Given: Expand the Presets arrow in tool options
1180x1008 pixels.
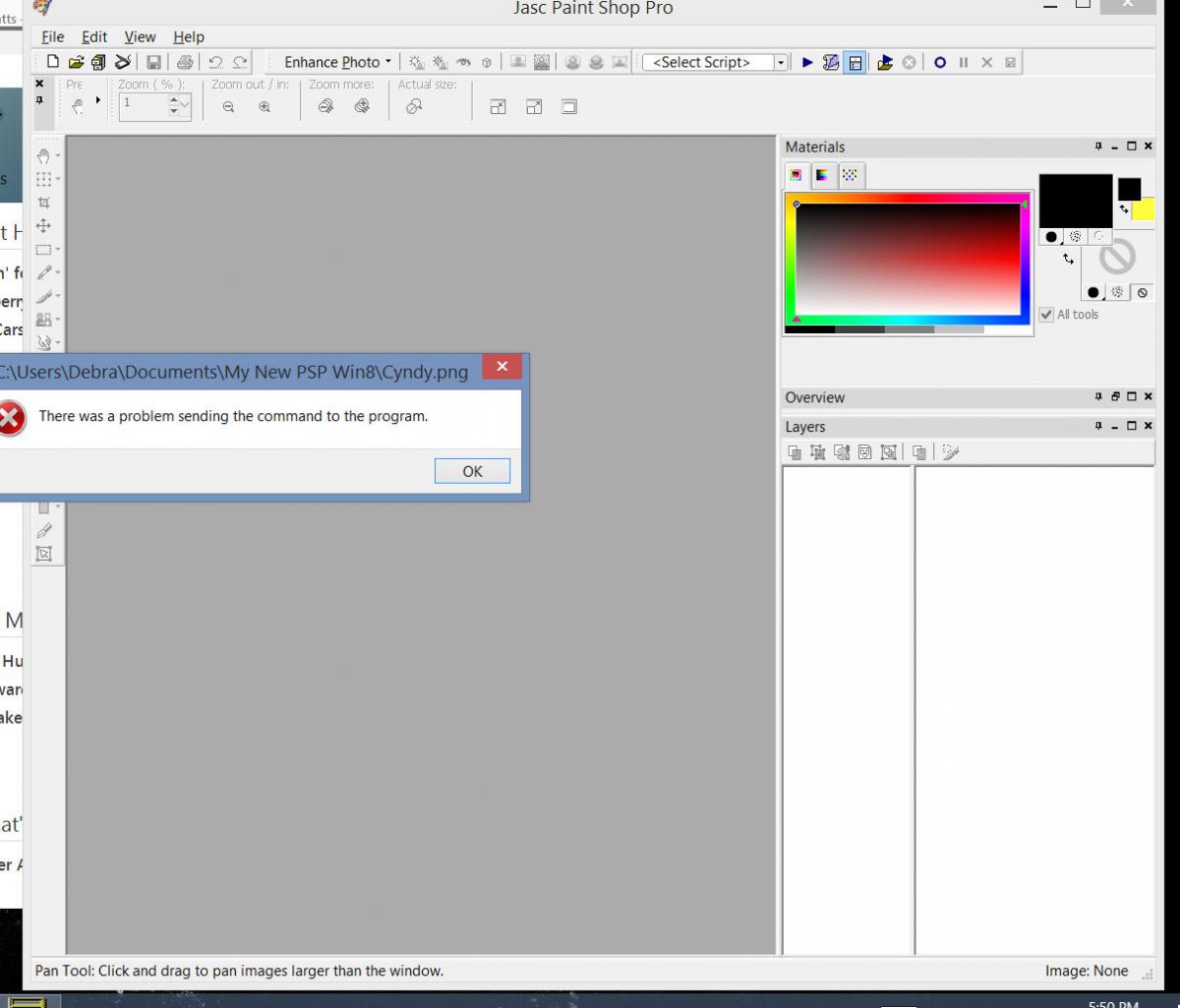Looking at the screenshot, I should pyautogui.click(x=98, y=100).
